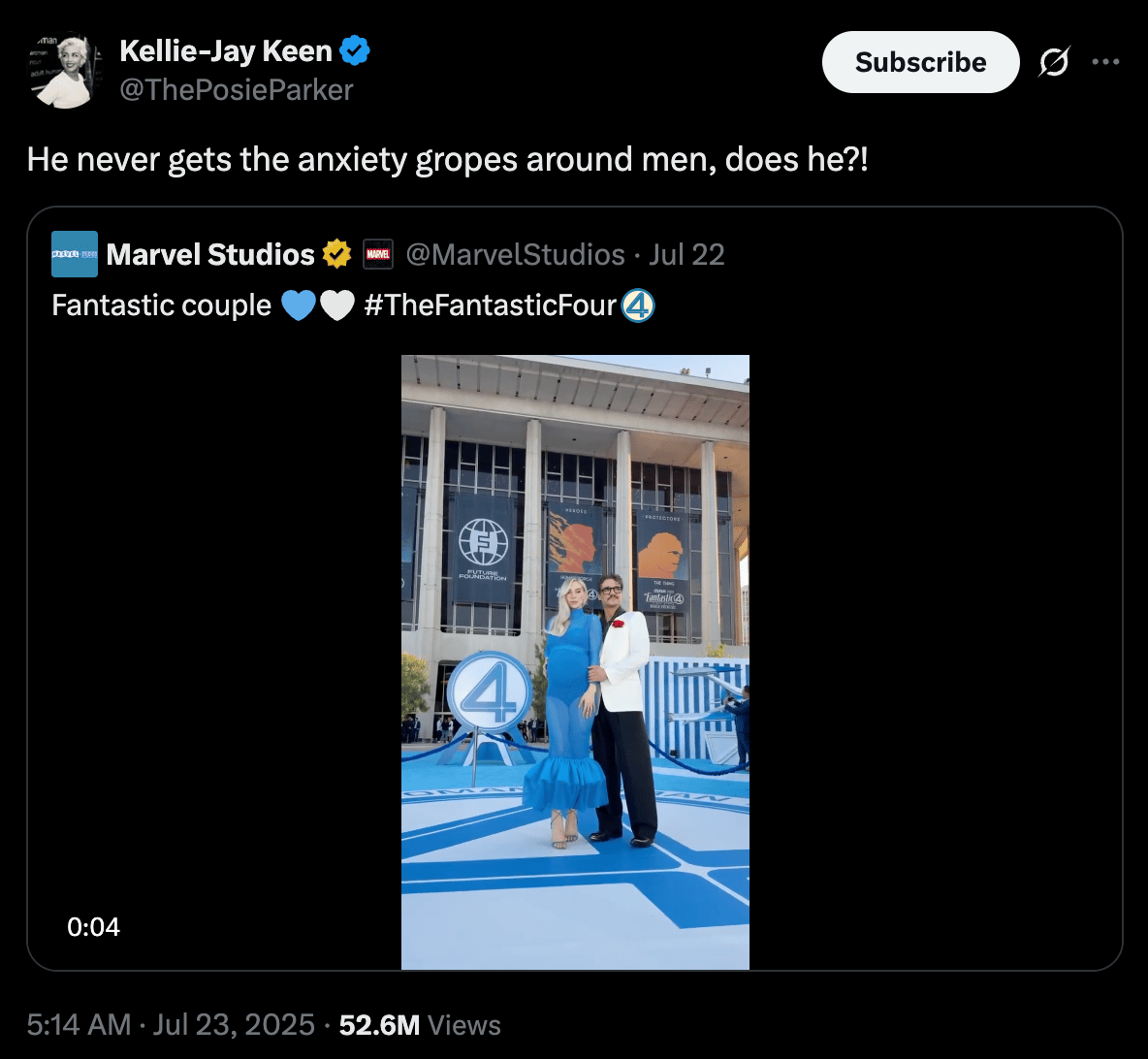Click the Marvel Studios avatar in quoted post

click(x=75, y=254)
